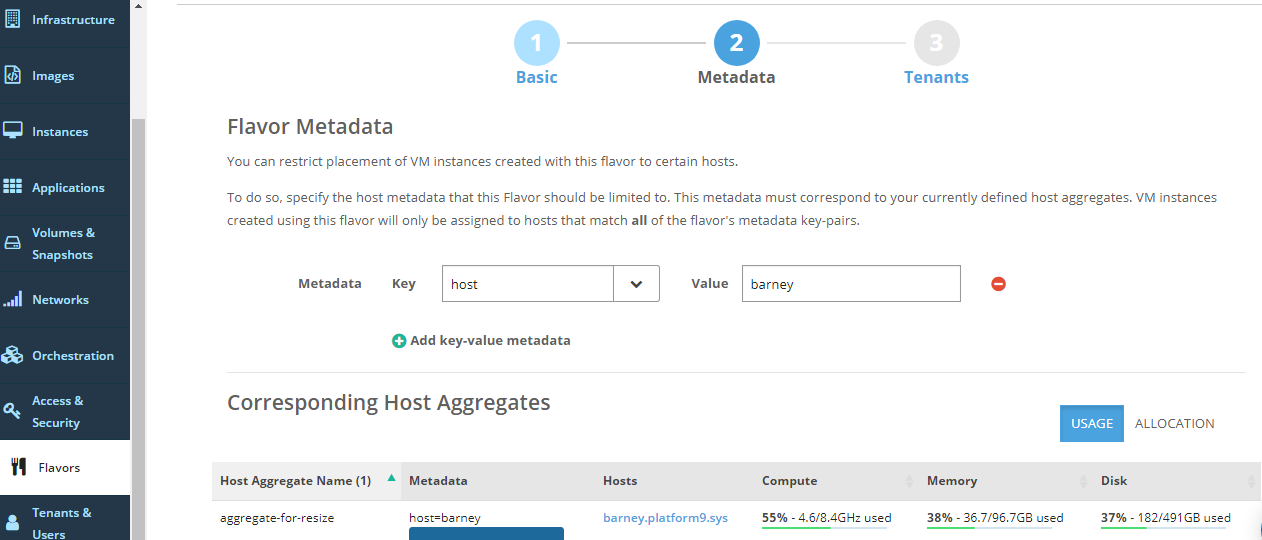Click the Access & Security key icon
This screenshot has height=540, width=1262.
[x=13, y=411]
